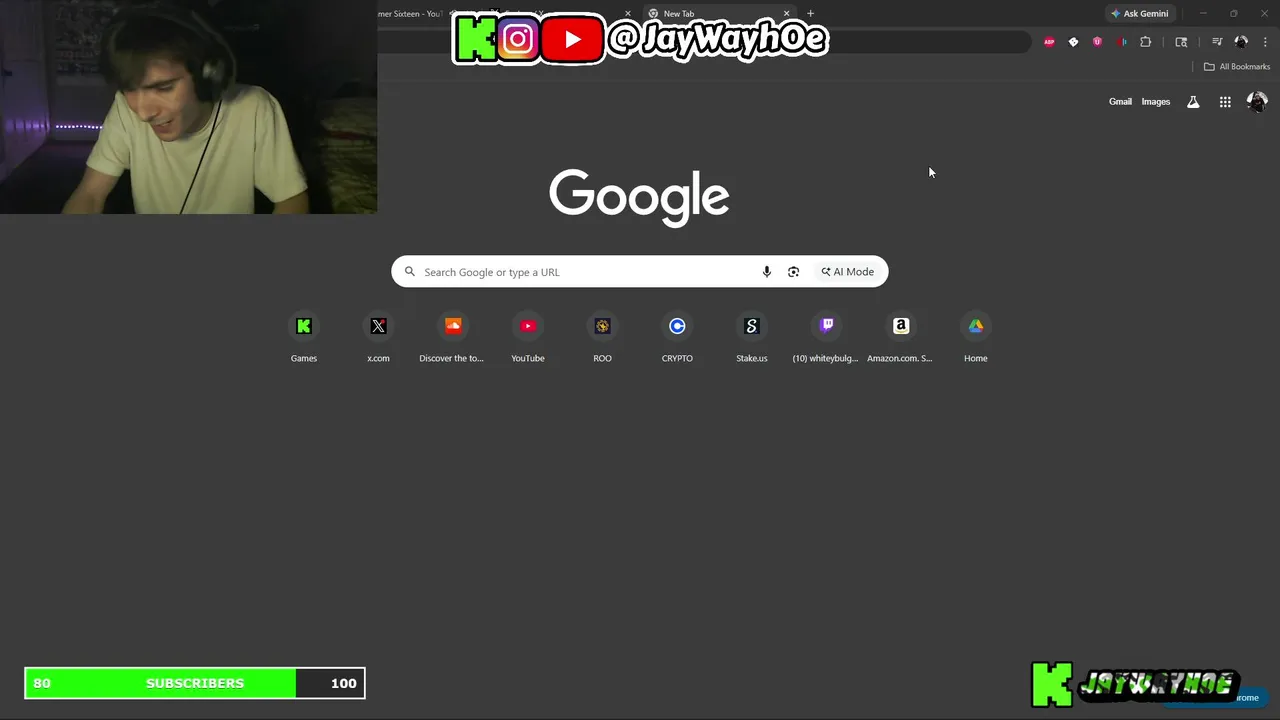Focus the browser address bar

point(704,42)
